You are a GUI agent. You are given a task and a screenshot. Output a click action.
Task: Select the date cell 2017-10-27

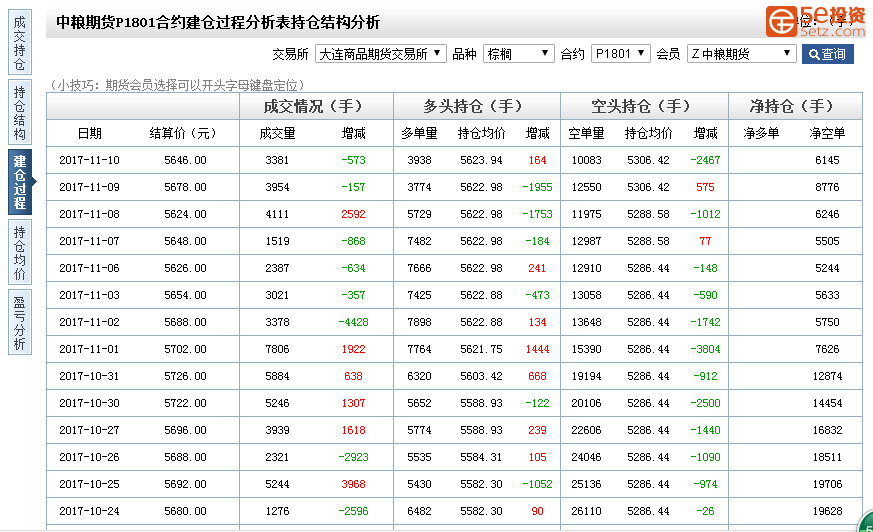[x=89, y=430]
